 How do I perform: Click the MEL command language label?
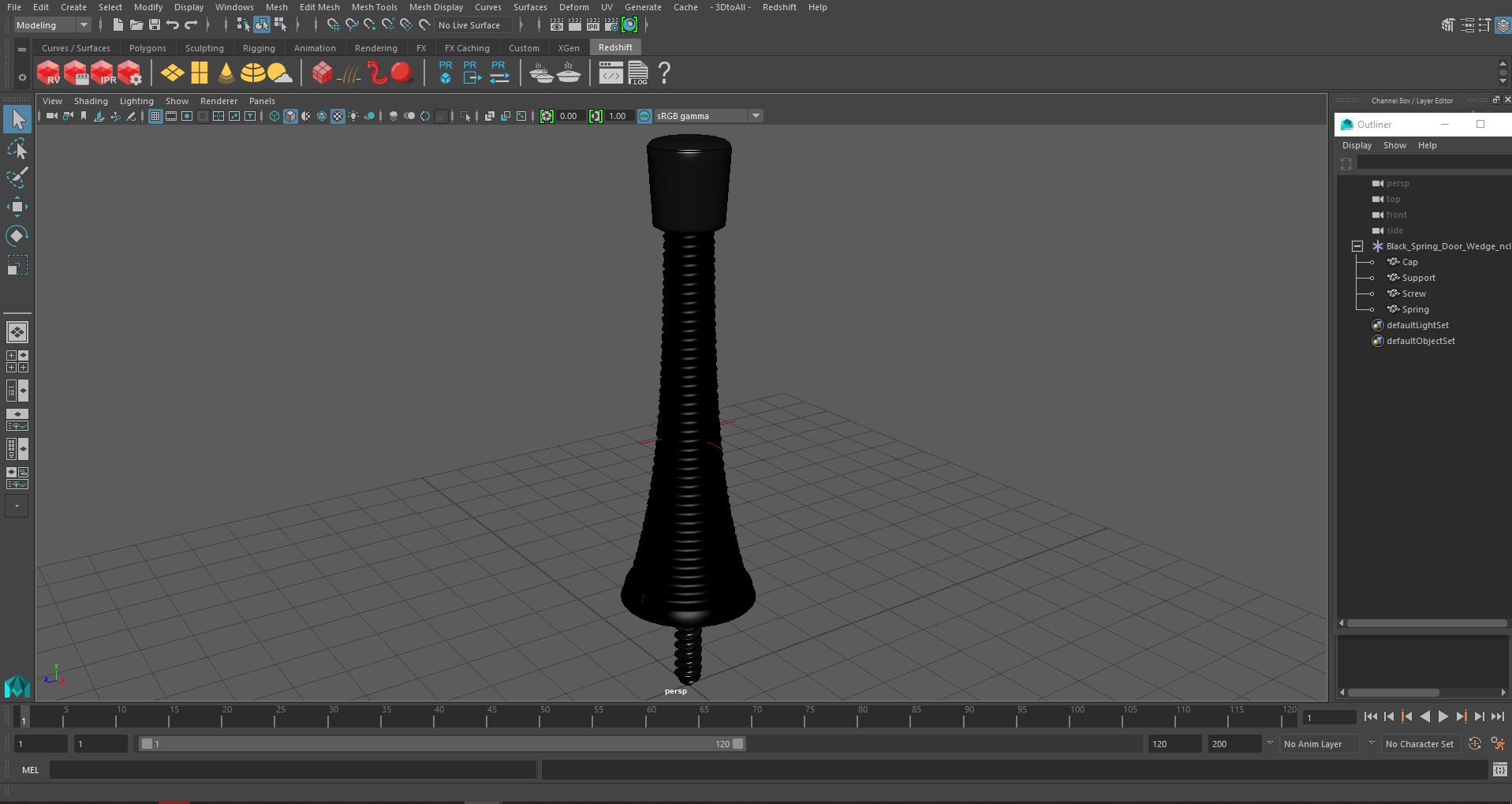(x=30, y=770)
